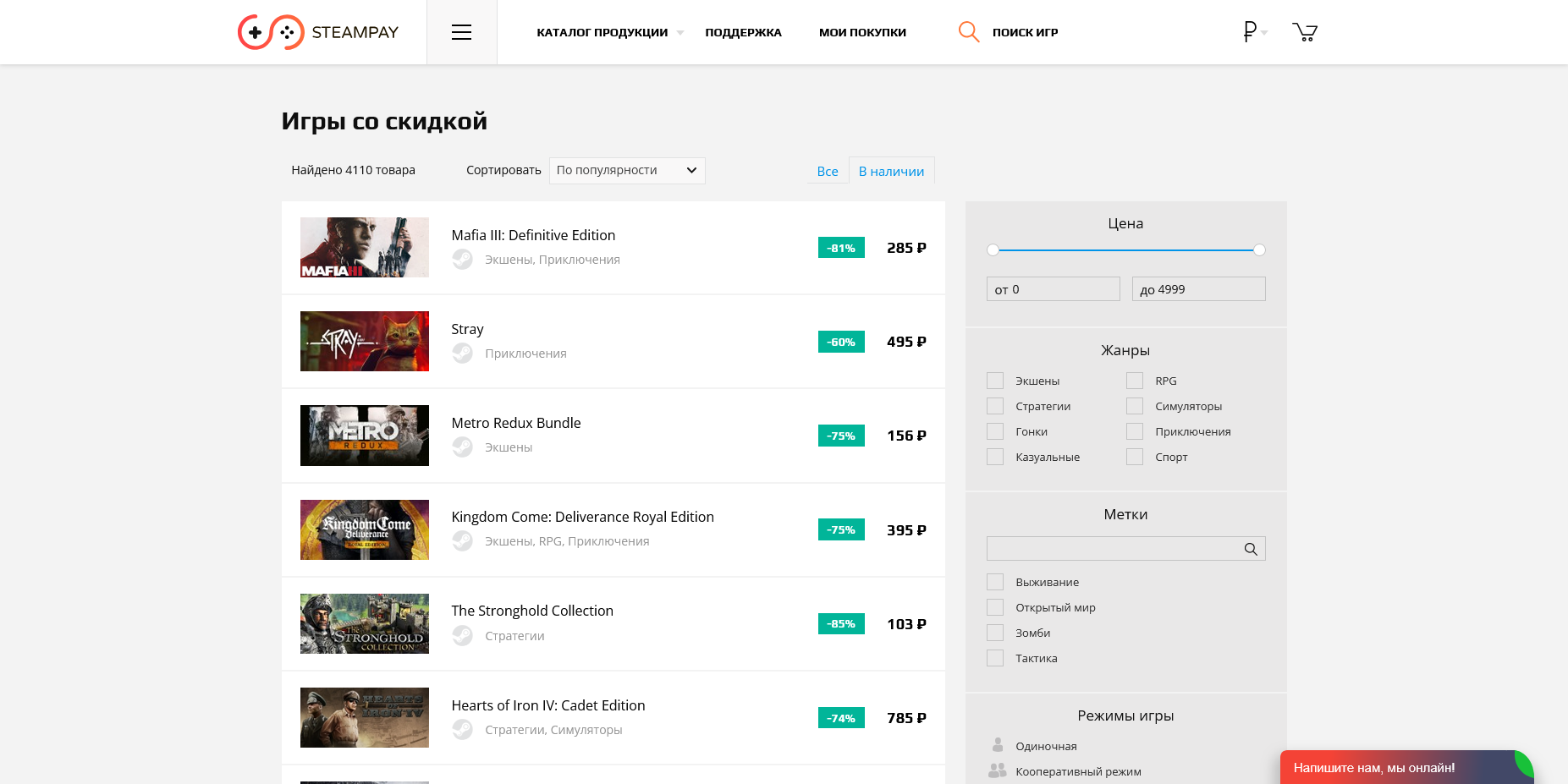The width and height of the screenshot is (1568, 784).
Task: Check the Выживание tag checkbox
Action: point(995,582)
